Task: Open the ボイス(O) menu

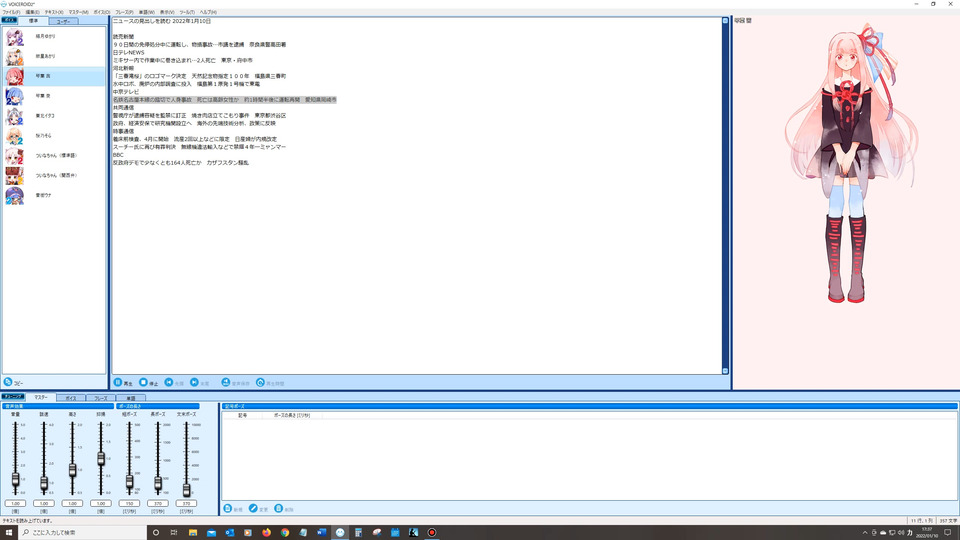Action: coord(102,12)
